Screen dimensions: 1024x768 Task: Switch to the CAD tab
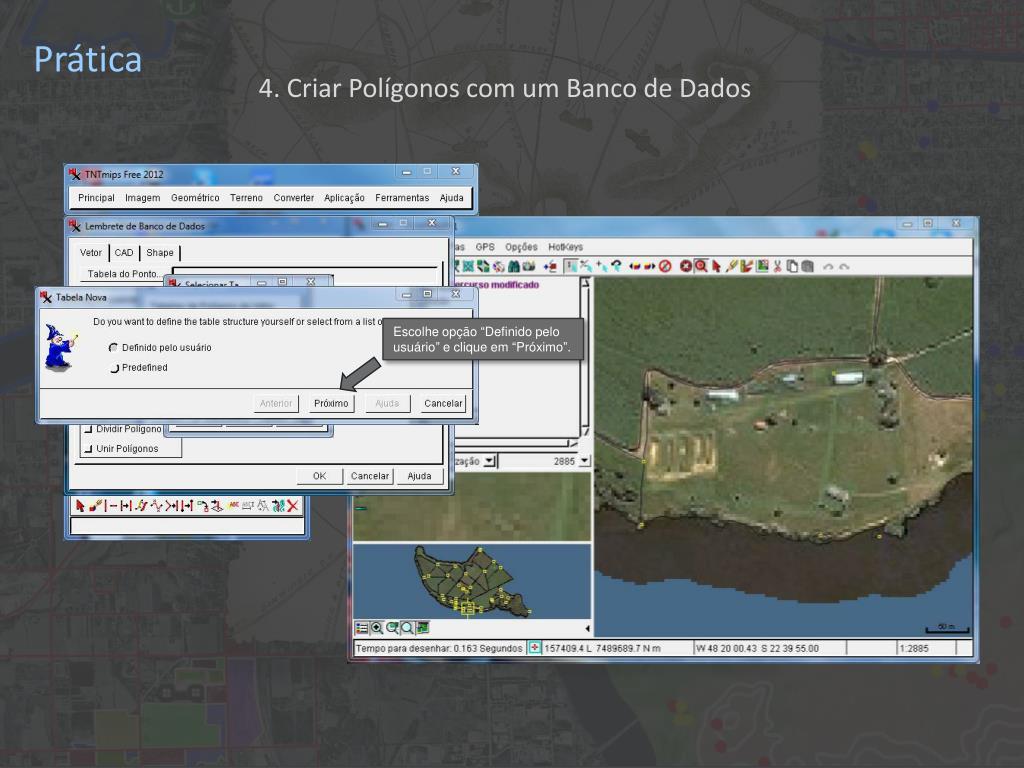coord(123,253)
